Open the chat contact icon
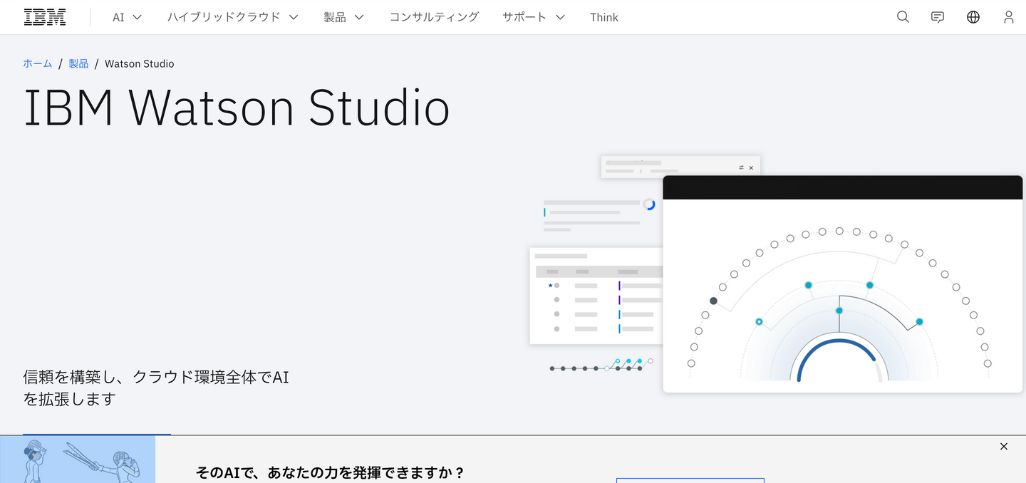The height and width of the screenshot is (483, 1026). [938, 17]
